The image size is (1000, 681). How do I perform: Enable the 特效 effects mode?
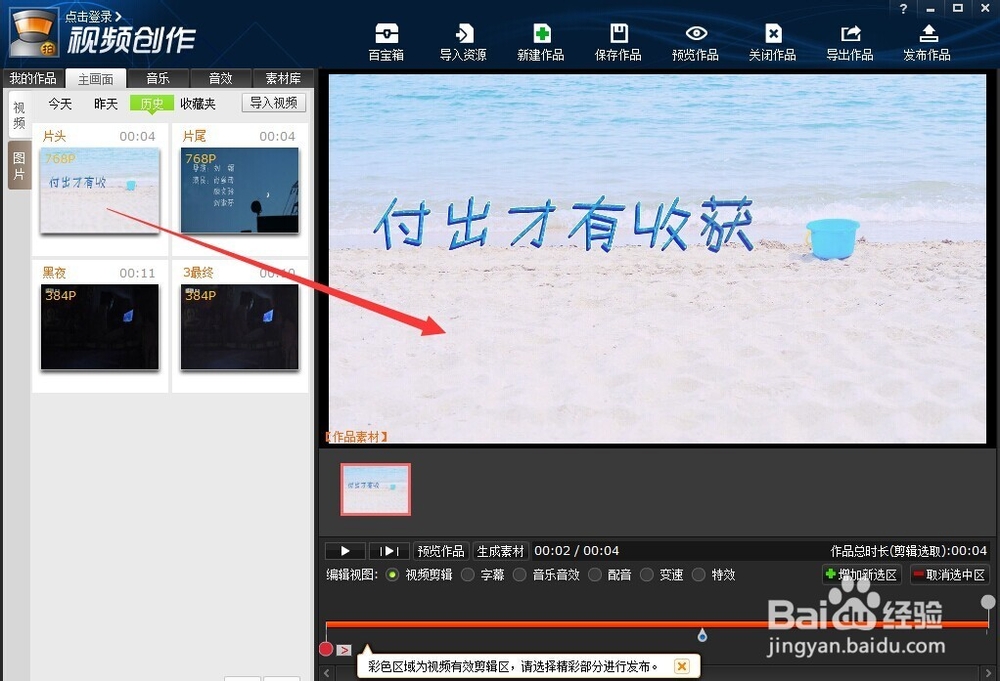tap(717, 574)
